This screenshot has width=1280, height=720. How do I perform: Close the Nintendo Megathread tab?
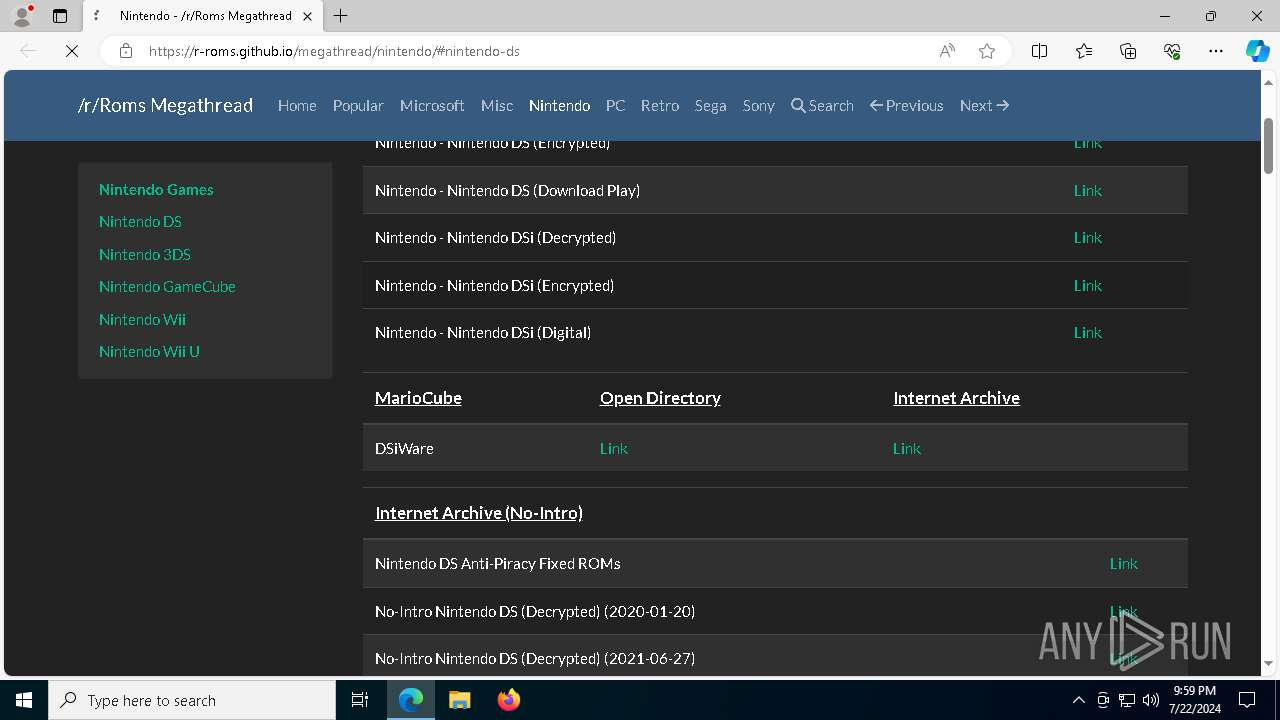click(308, 16)
